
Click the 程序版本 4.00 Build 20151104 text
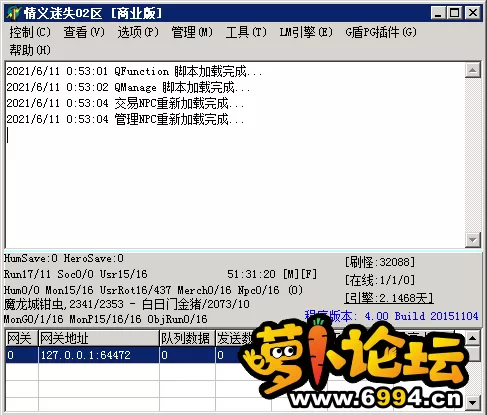click(x=391, y=316)
